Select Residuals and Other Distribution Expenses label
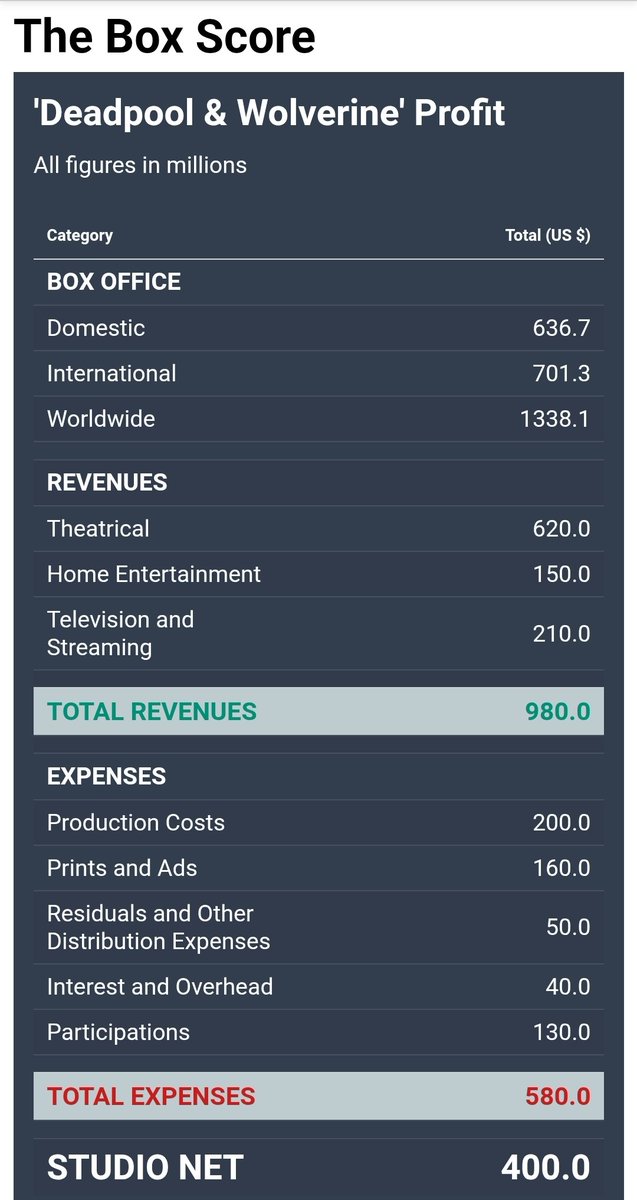 coord(159,927)
